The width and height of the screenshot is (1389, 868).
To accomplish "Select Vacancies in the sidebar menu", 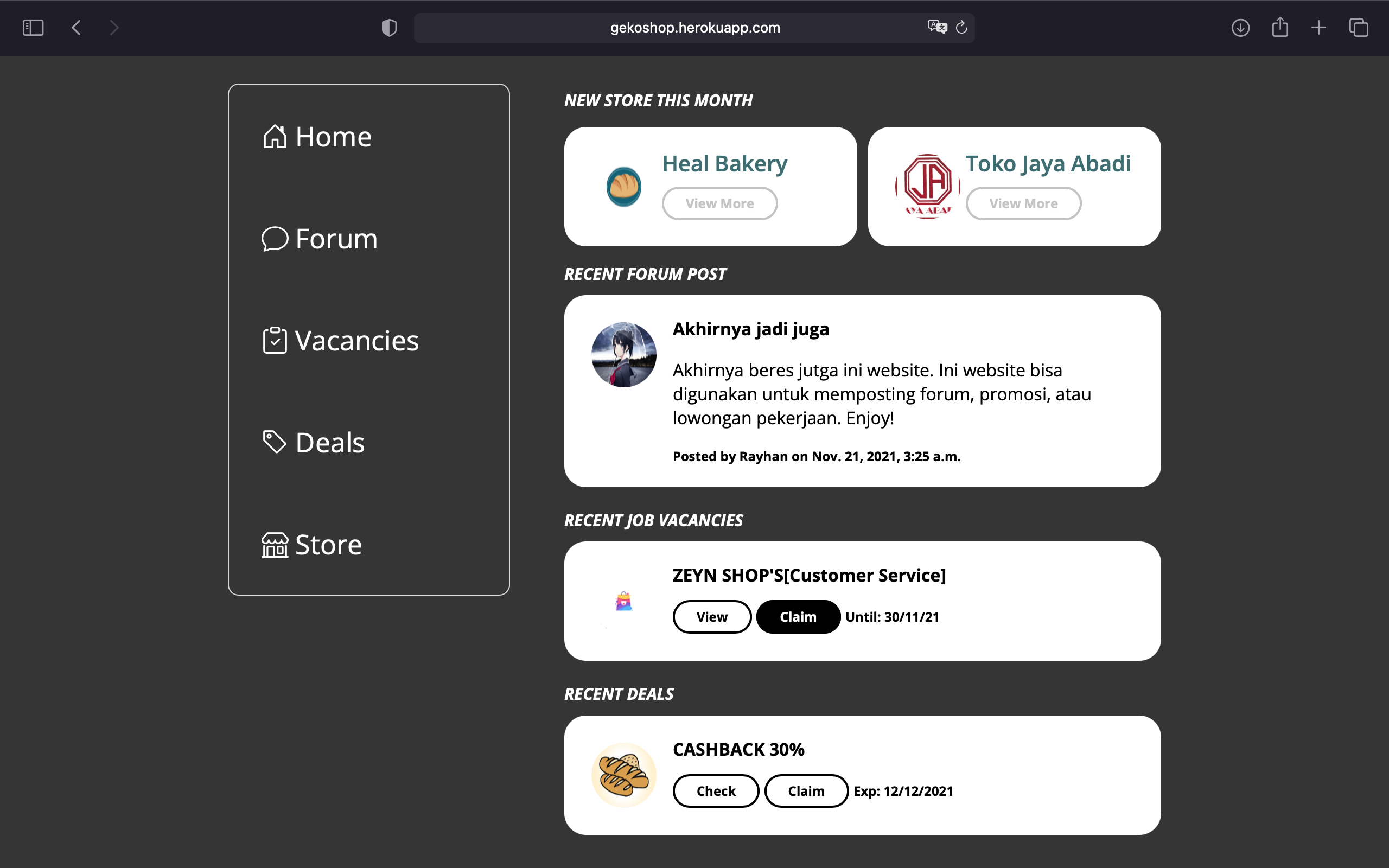I will pyautogui.click(x=340, y=341).
